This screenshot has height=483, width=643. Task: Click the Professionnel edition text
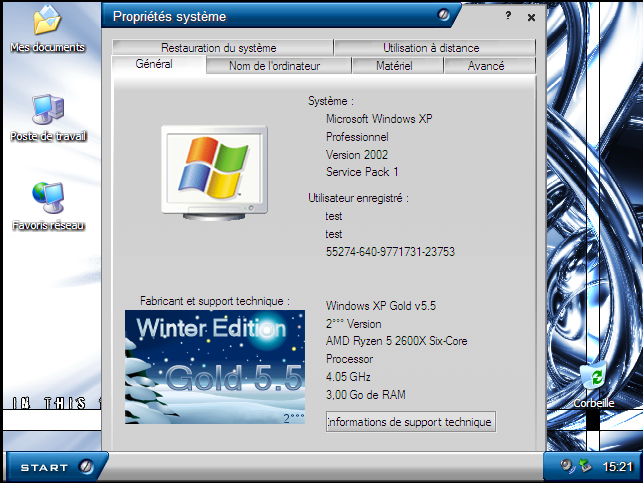(x=357, y=137)
